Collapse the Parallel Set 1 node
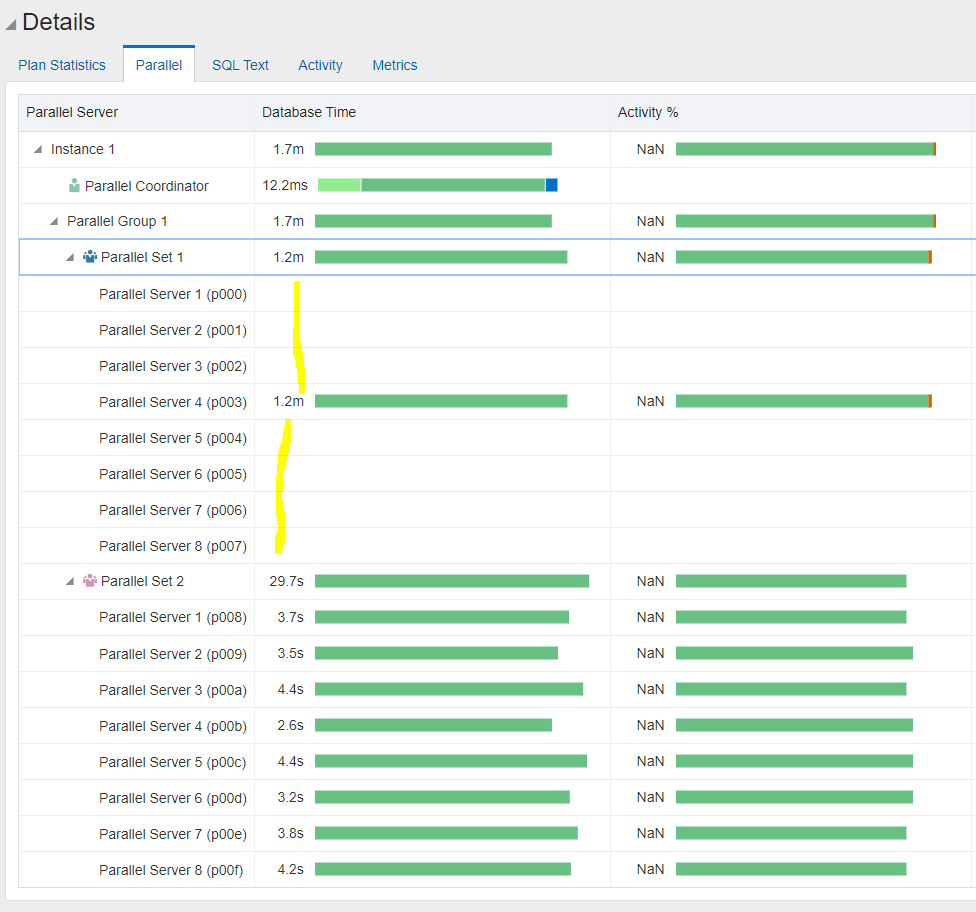 point(70,257)
